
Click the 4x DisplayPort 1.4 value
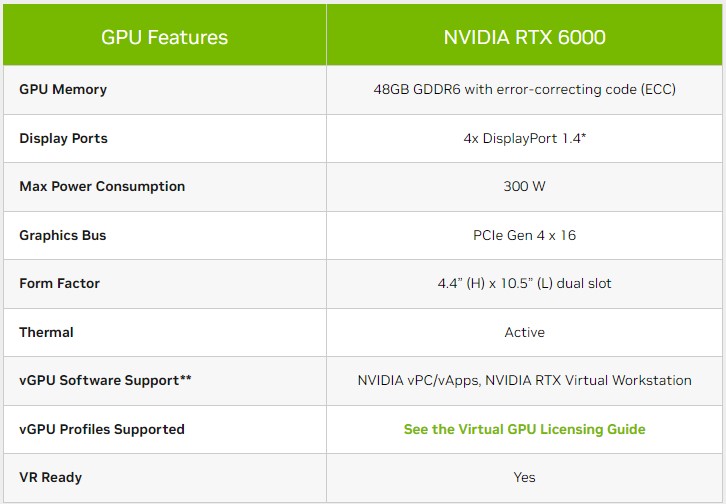click(524, 138)
